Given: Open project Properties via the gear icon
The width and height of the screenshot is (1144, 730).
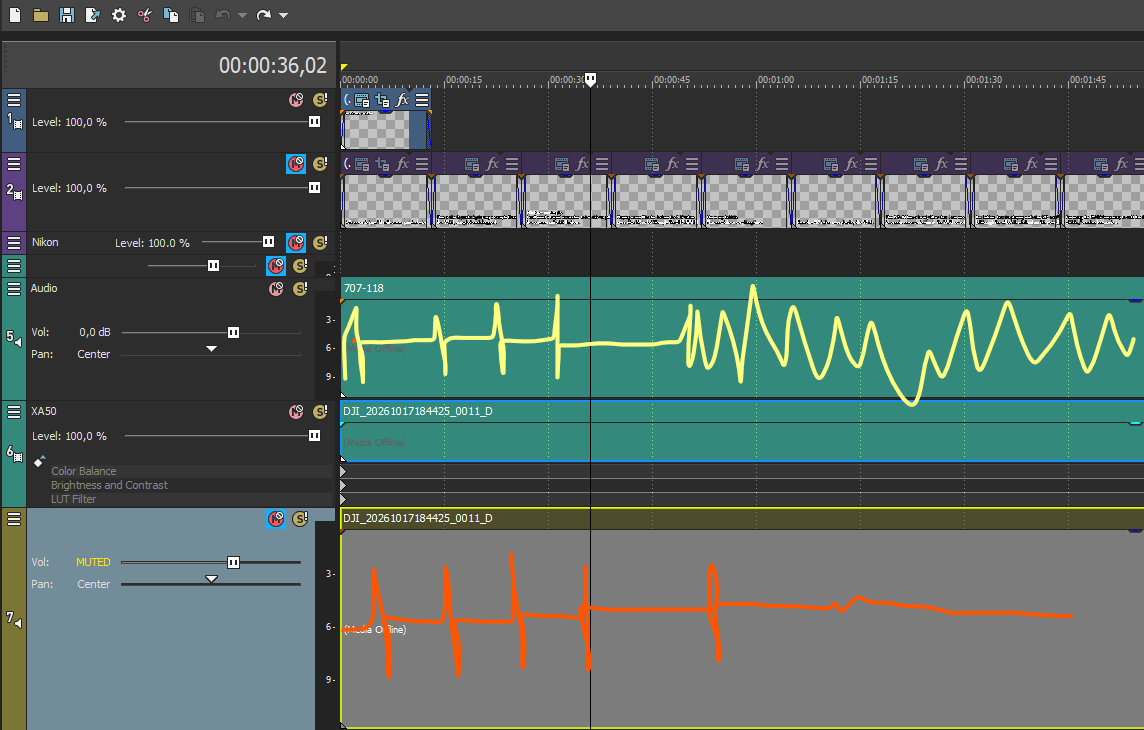Looking at the screenshot, I should click(x=119, y=15).
